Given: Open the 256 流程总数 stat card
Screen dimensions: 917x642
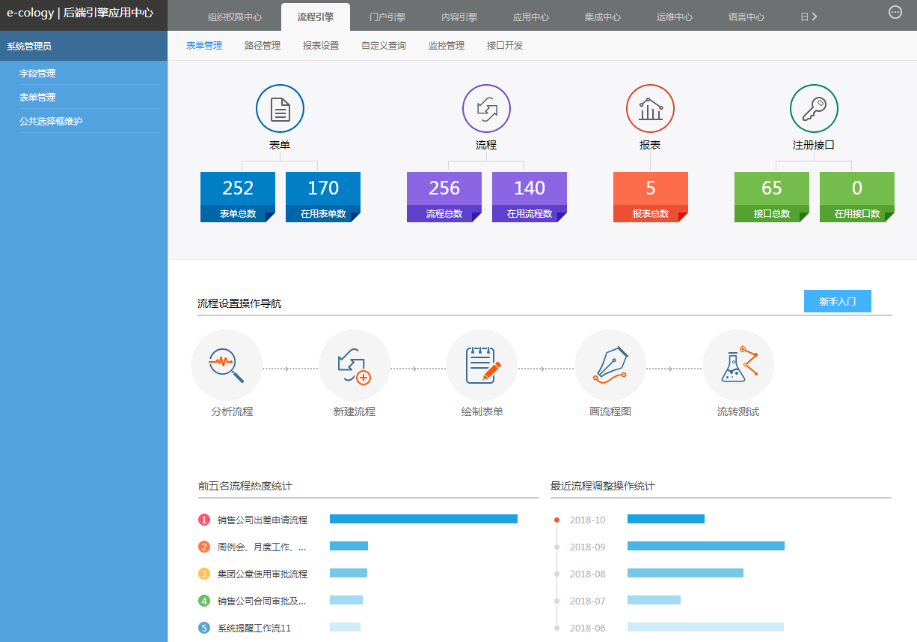Looking at the screenshot, I should [x=444, y=197].
